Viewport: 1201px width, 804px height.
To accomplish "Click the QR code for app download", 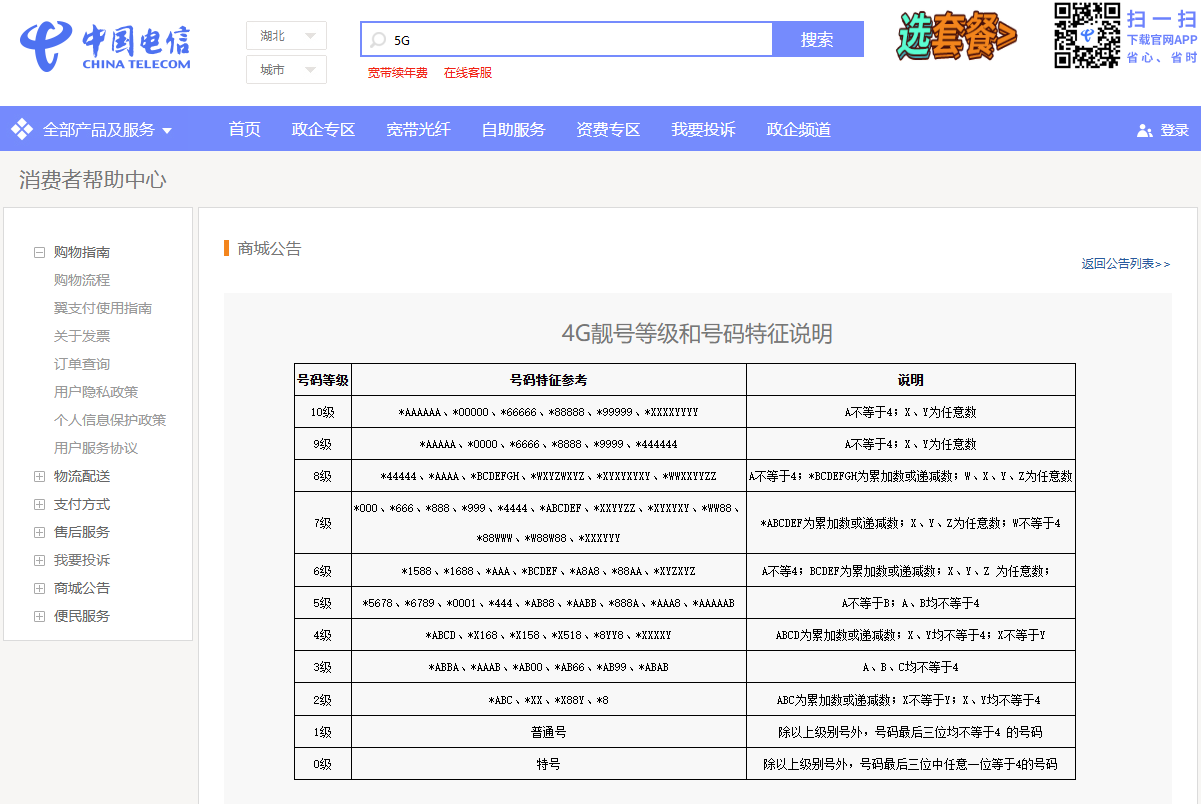I will 1086,36.
